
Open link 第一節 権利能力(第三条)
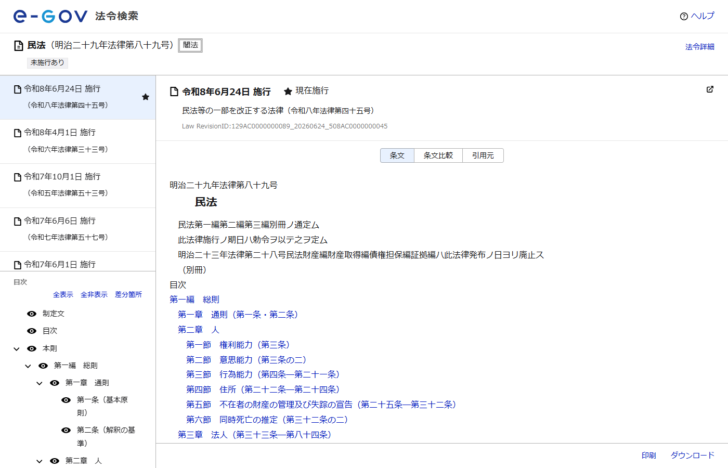[x=238, y=344]
